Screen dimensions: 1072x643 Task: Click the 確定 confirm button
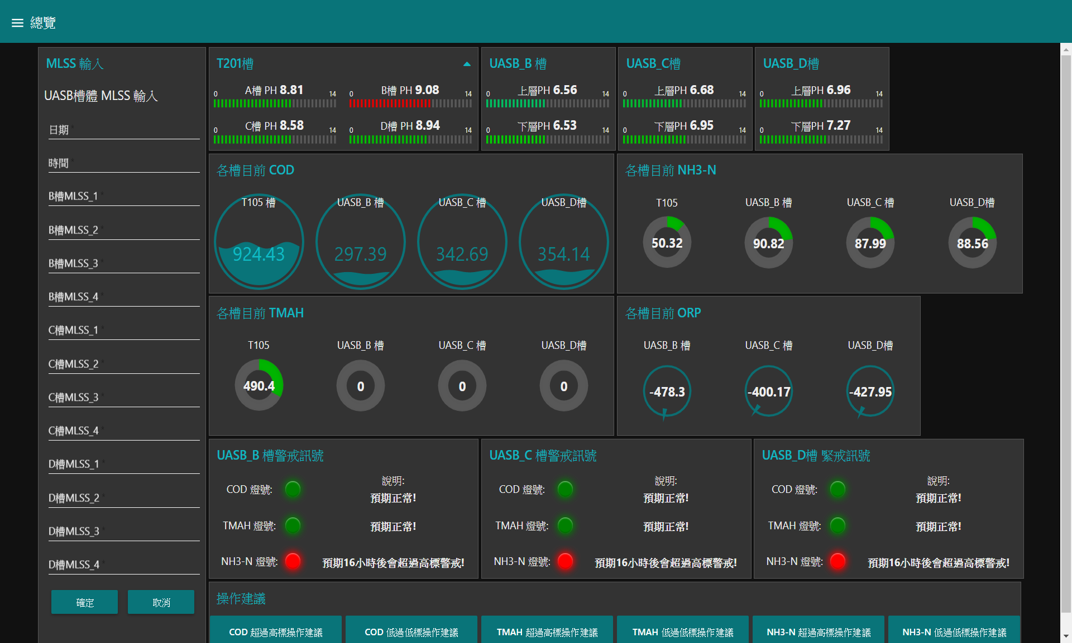[x=85, y=602]
